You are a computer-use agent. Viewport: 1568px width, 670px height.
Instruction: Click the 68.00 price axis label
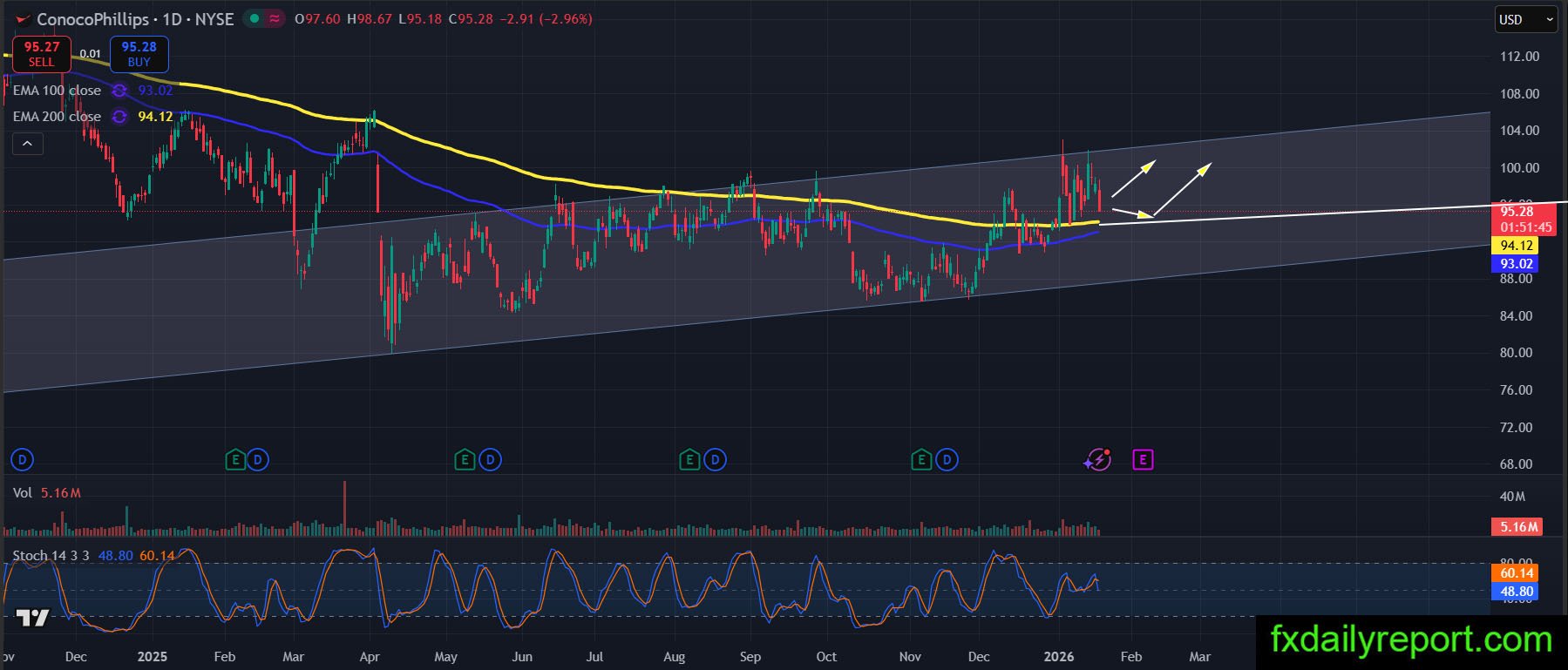(x=1516, y=464)
